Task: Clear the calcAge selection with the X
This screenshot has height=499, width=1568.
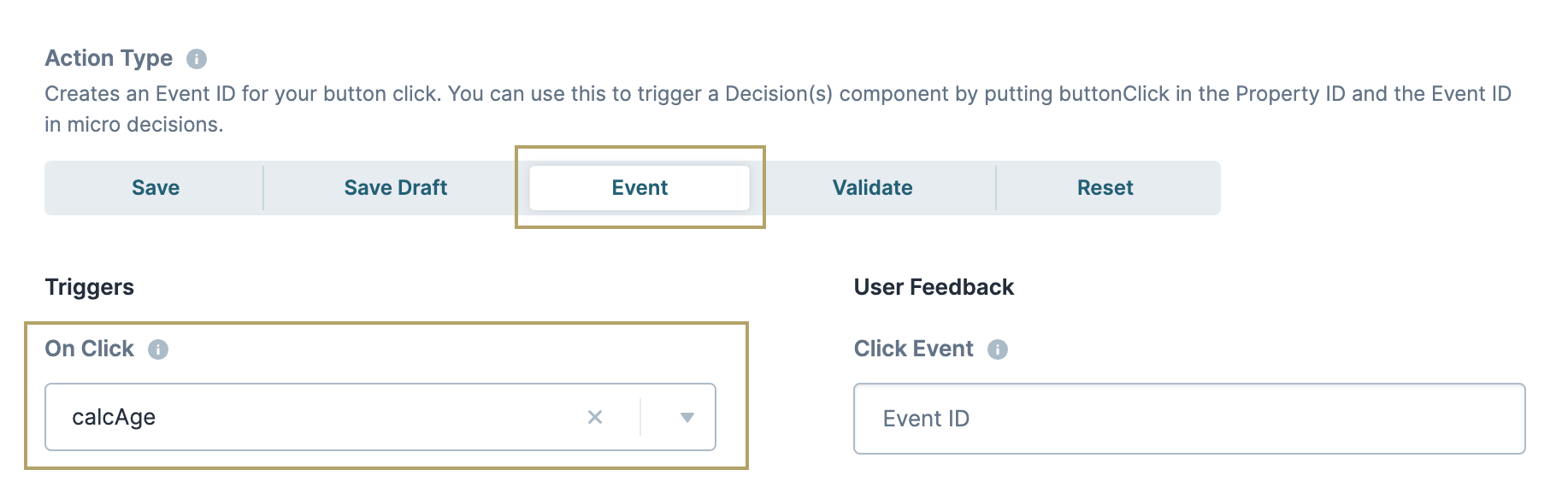Action: [x=595, y=417]
